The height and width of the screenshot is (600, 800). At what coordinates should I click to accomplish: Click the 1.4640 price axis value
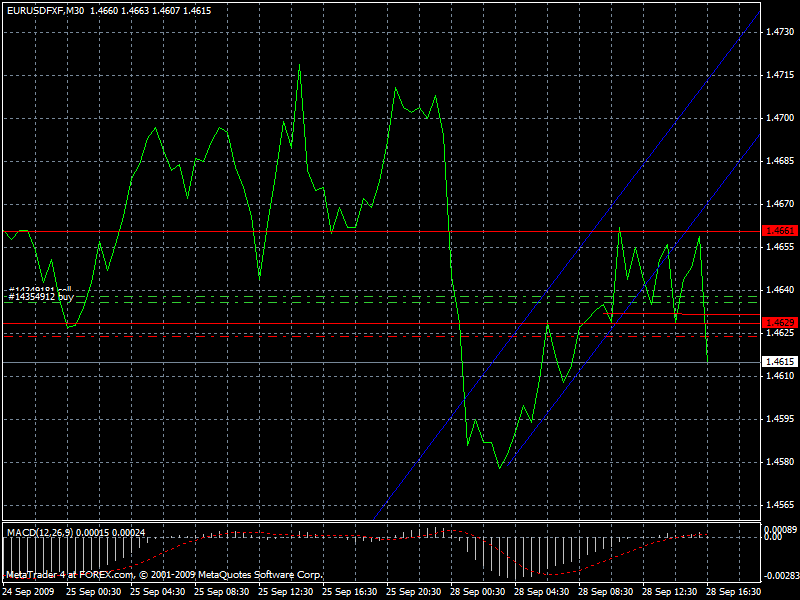[780, 290]
